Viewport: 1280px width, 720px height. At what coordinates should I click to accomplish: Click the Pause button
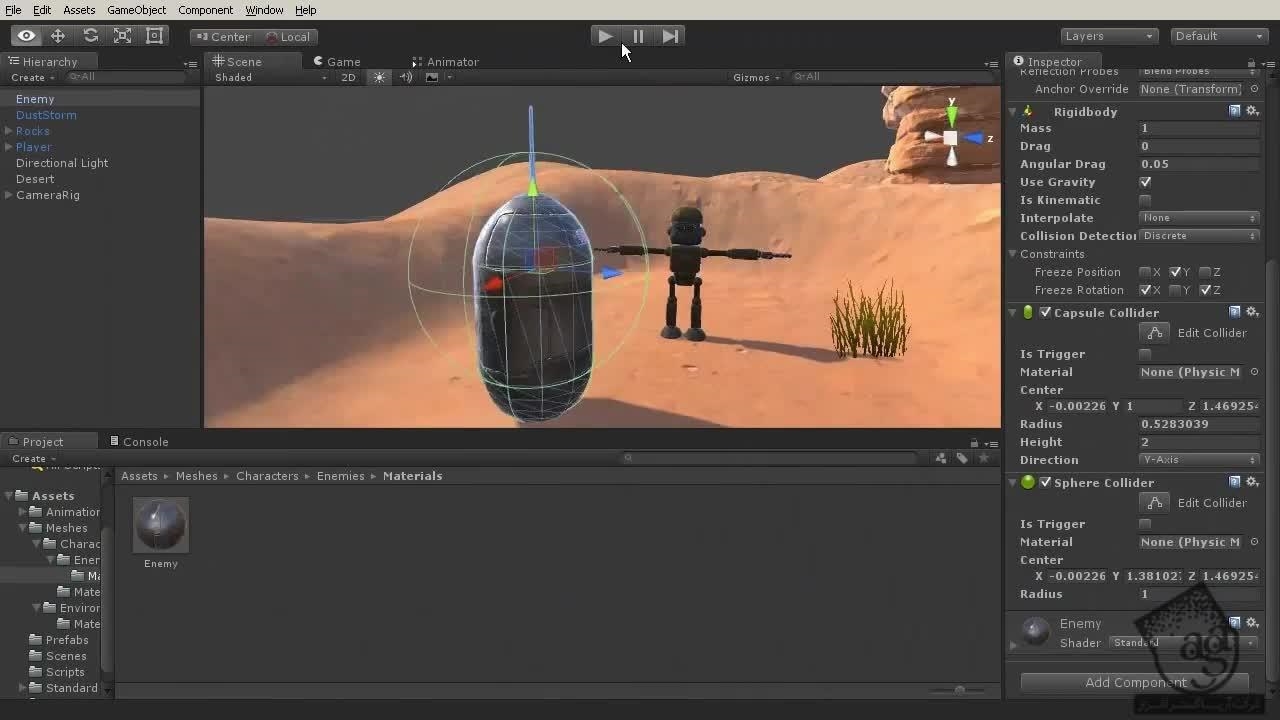[x=638, y=36]
